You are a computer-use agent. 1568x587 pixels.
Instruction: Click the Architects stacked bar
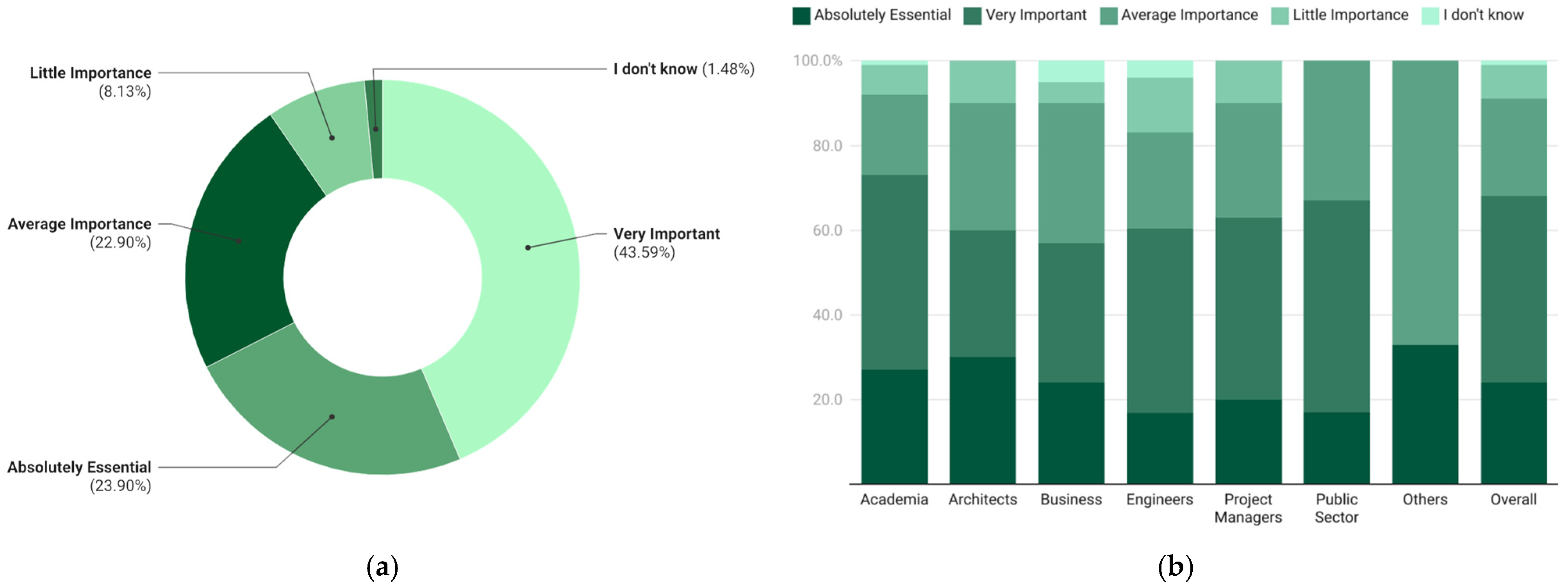click(983, 272)
